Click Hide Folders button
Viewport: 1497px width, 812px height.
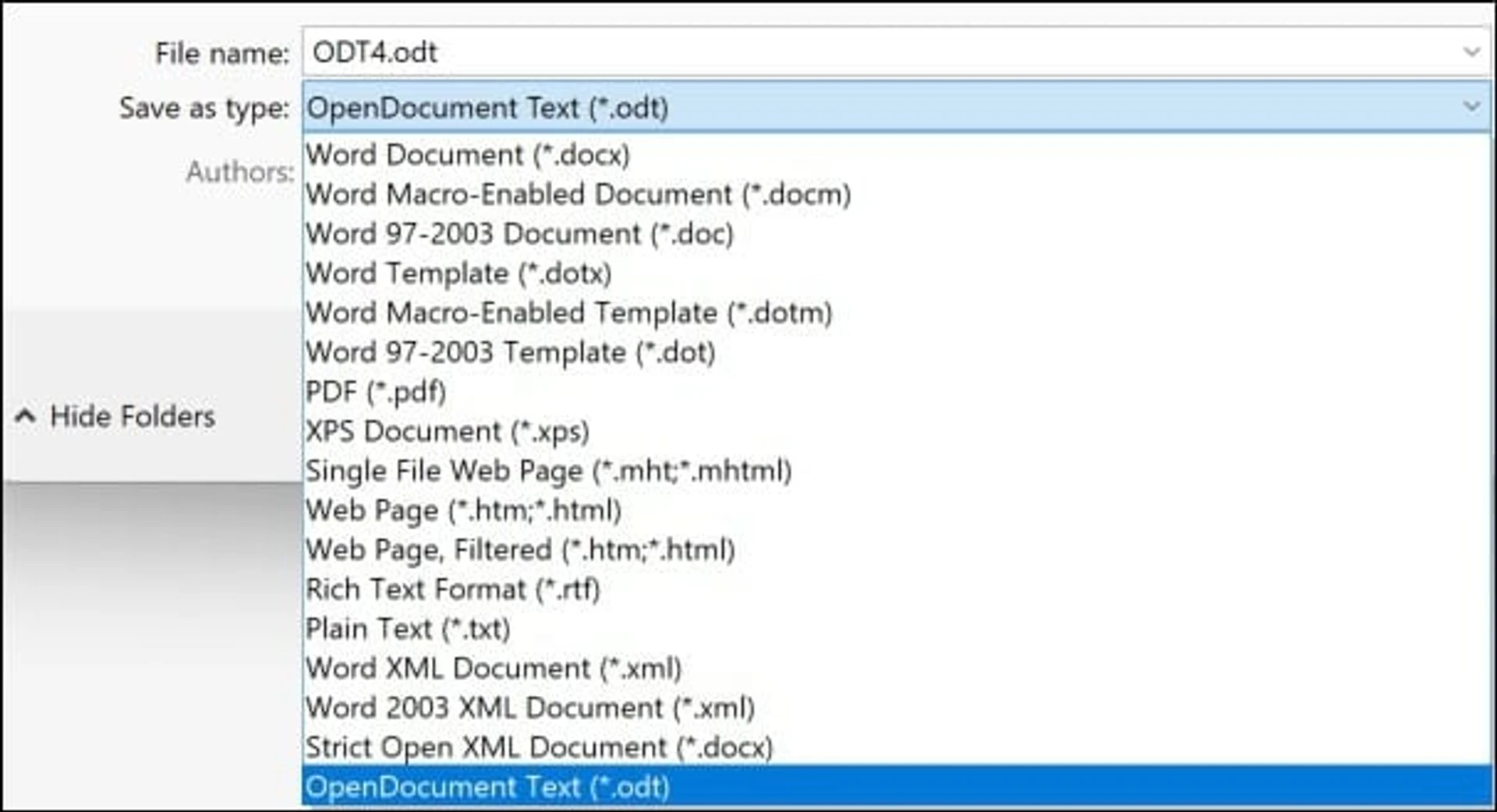115,416
